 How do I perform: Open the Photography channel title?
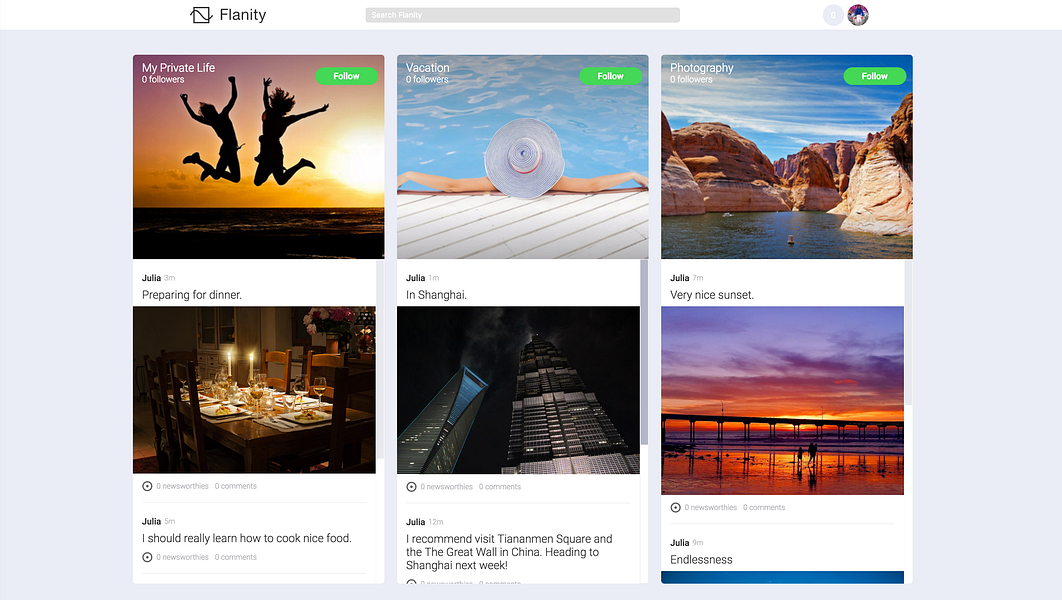click(x=702, y=68)
